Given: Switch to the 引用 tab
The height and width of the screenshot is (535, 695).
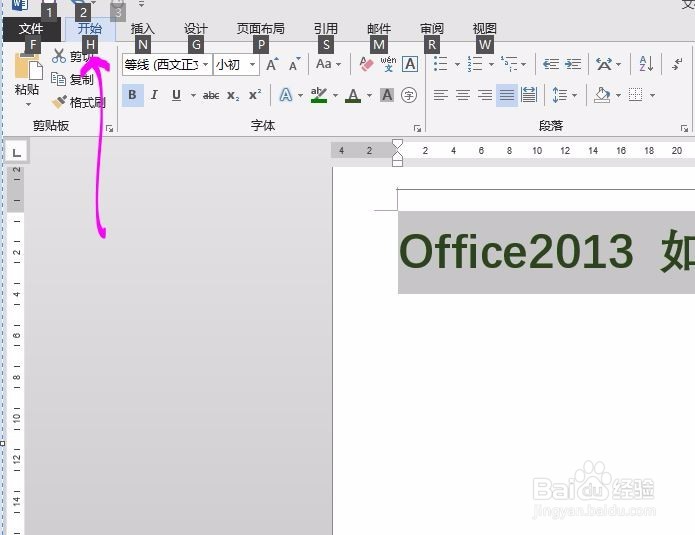Looking at the screenshot, I should [326, 29].
